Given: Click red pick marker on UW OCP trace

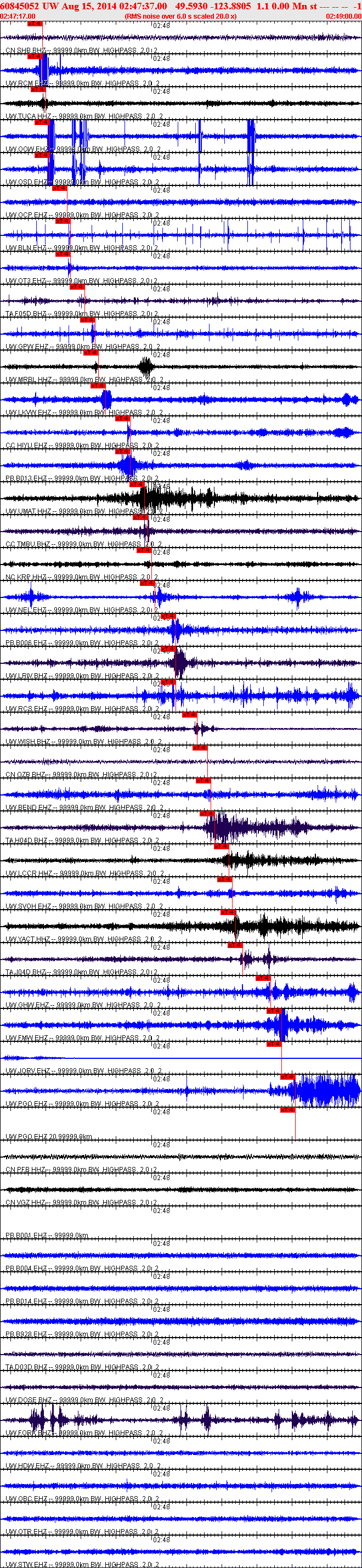Looking at the screenshot, I should point(60,188).
